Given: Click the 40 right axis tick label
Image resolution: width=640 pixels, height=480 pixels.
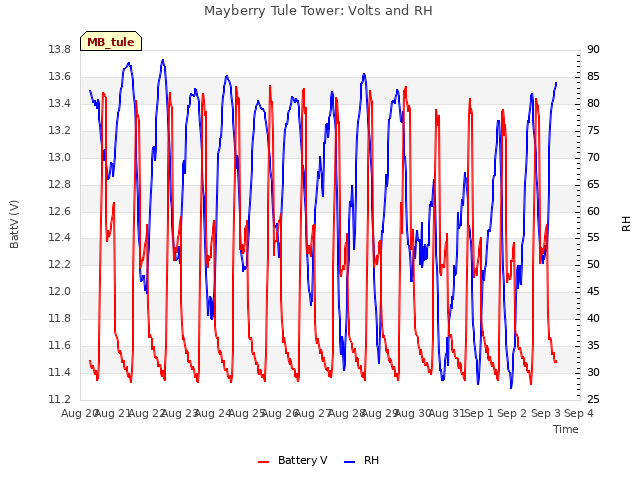Looking at the screenshot, I should pyautogui.click(x=593, y=318).
